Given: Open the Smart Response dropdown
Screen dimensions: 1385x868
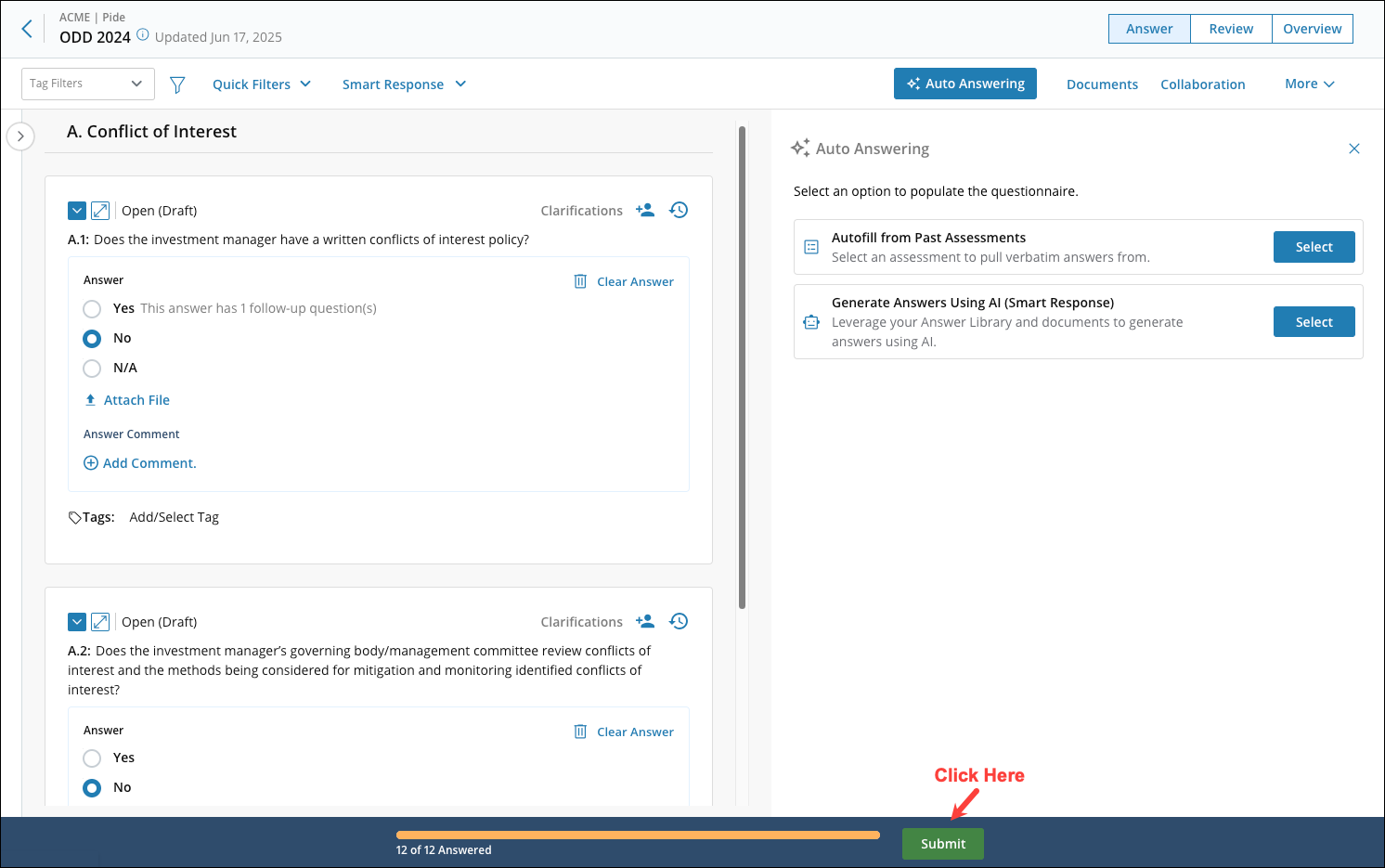Looking at the screenshot, I should pyautogui.click(x=404, y=84).
